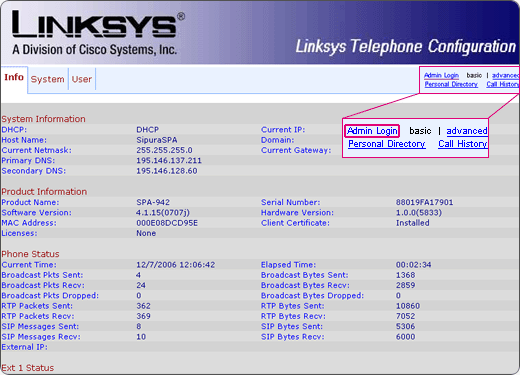Click the 'SIP Messages Sent:' label

coord(40,327)
